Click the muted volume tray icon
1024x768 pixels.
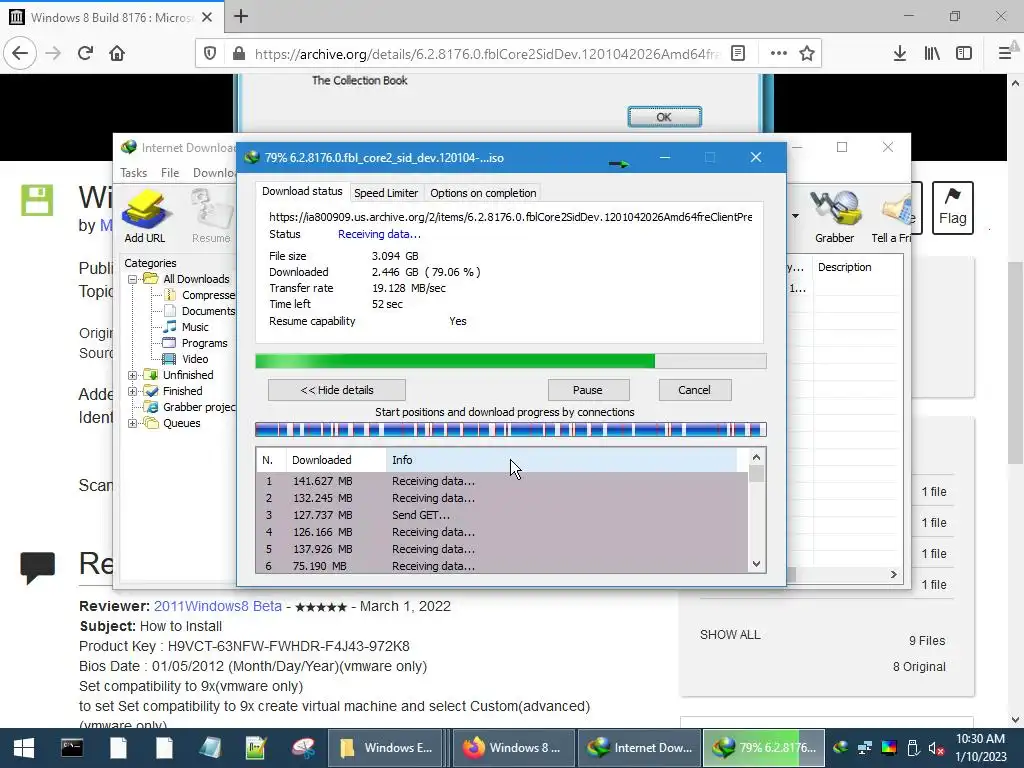coord(936,748)
